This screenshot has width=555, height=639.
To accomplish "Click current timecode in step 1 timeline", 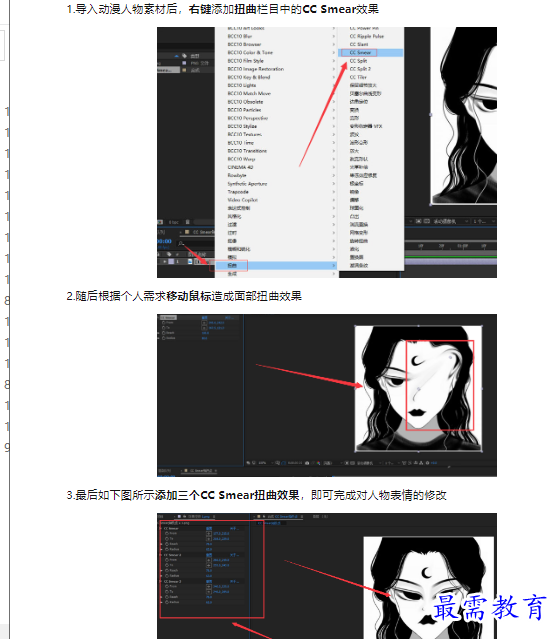I will tap(165, 241).
